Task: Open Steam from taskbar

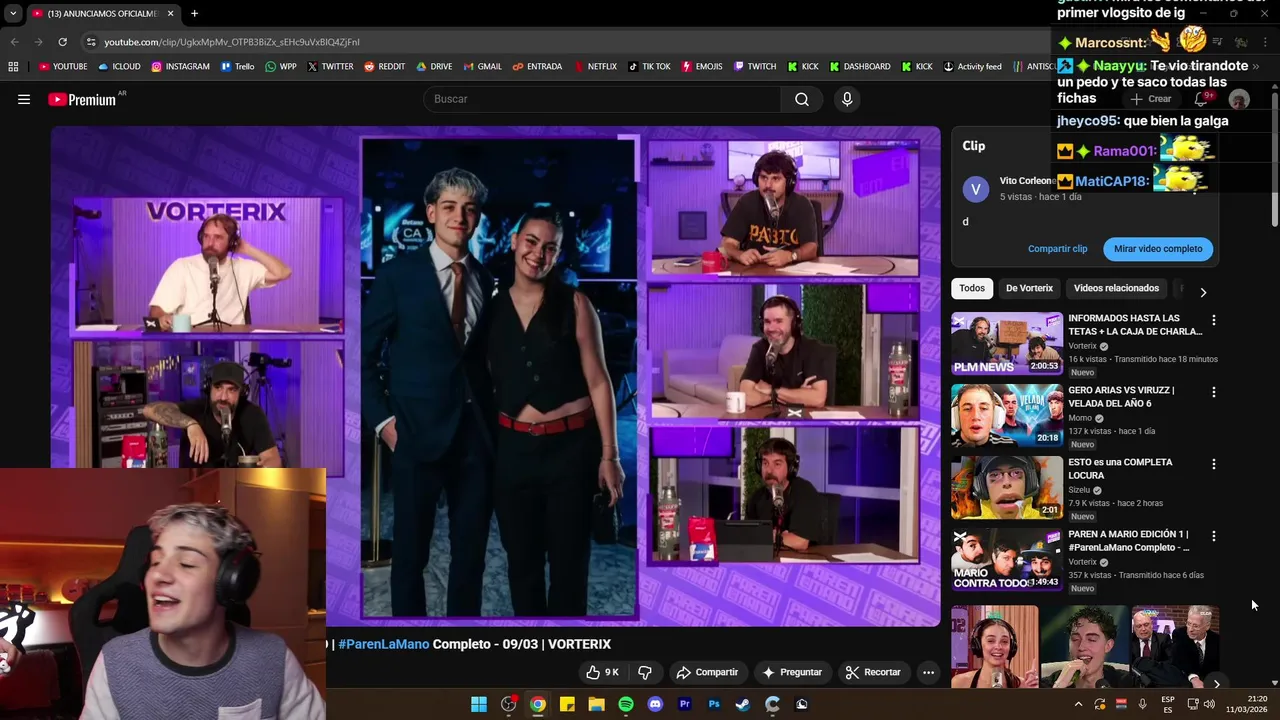Action: [x=743, y=704]
